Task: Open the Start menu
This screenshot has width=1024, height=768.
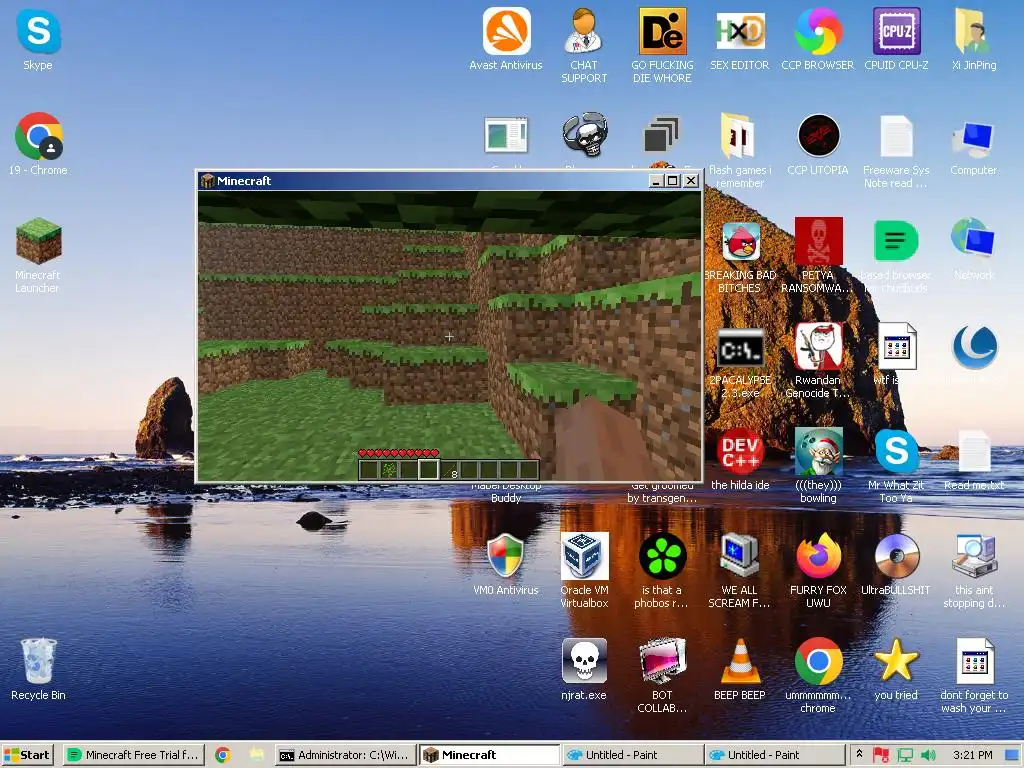Action: tap(27, 755)
